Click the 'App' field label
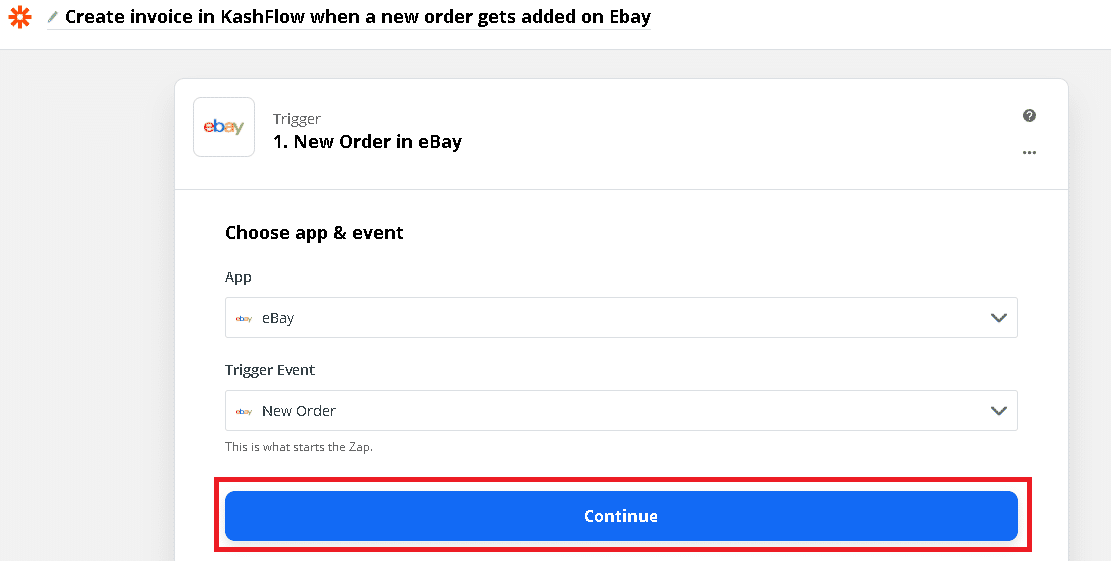The height and width of the screenshot is (561, 1111). click(238, 277)
